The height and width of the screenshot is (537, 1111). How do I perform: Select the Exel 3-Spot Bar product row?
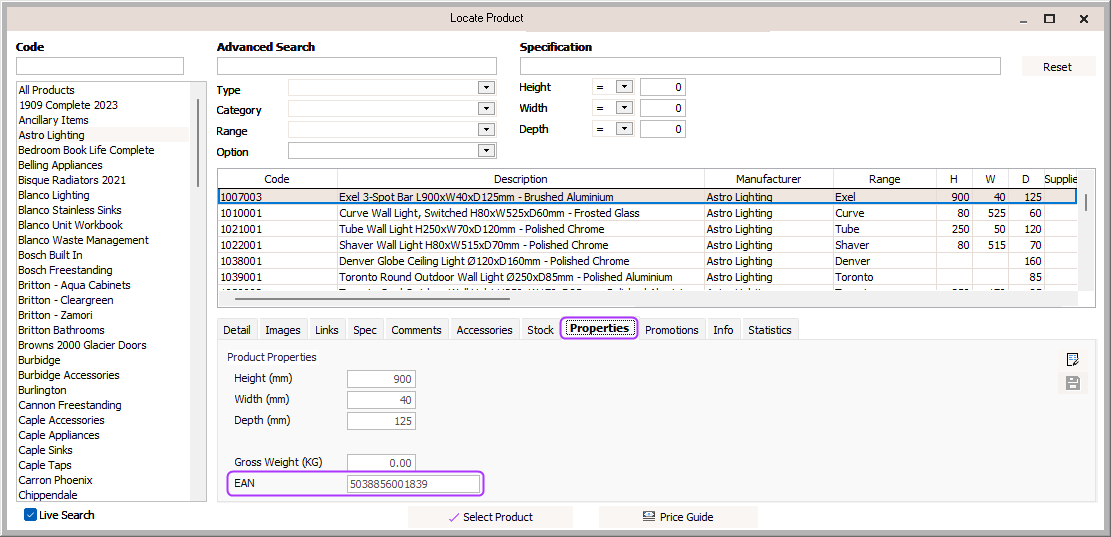[x=648, y=196]
